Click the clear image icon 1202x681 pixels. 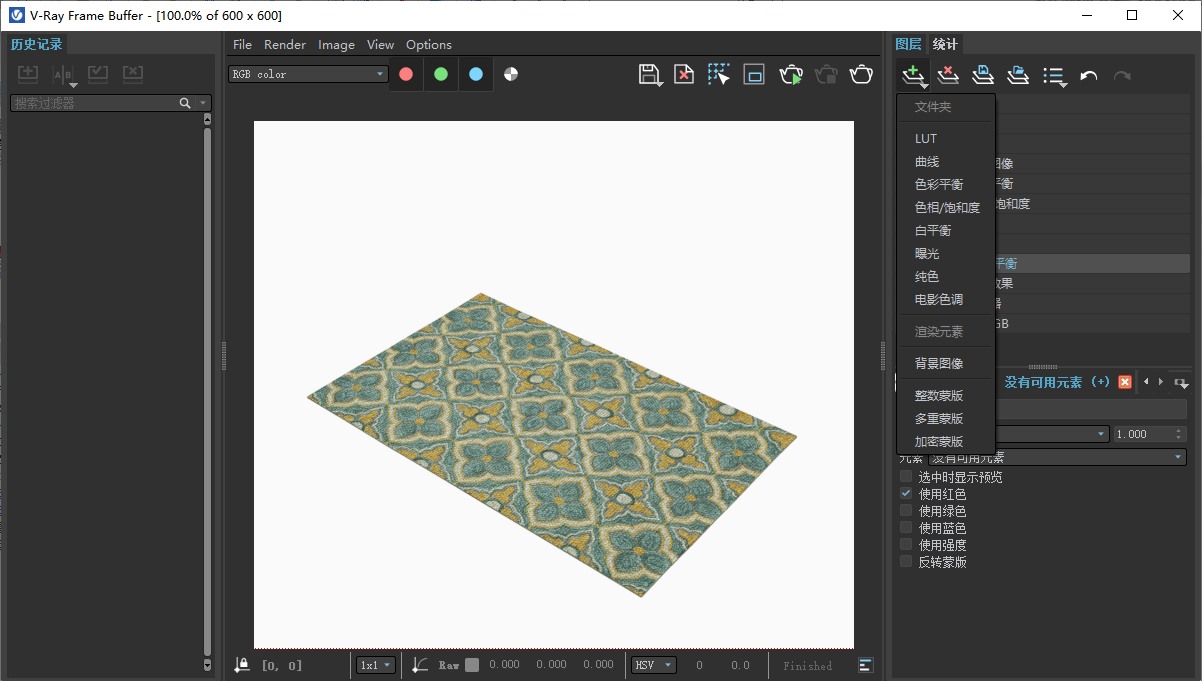click(684, 74)
